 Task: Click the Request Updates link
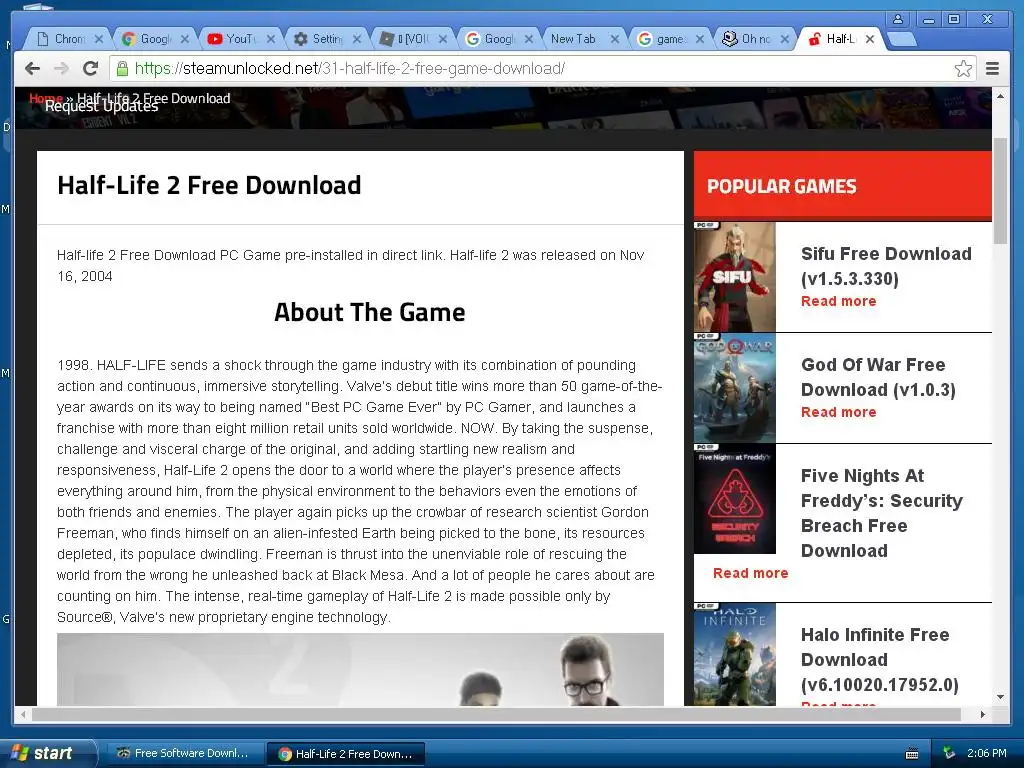point(102,106)
